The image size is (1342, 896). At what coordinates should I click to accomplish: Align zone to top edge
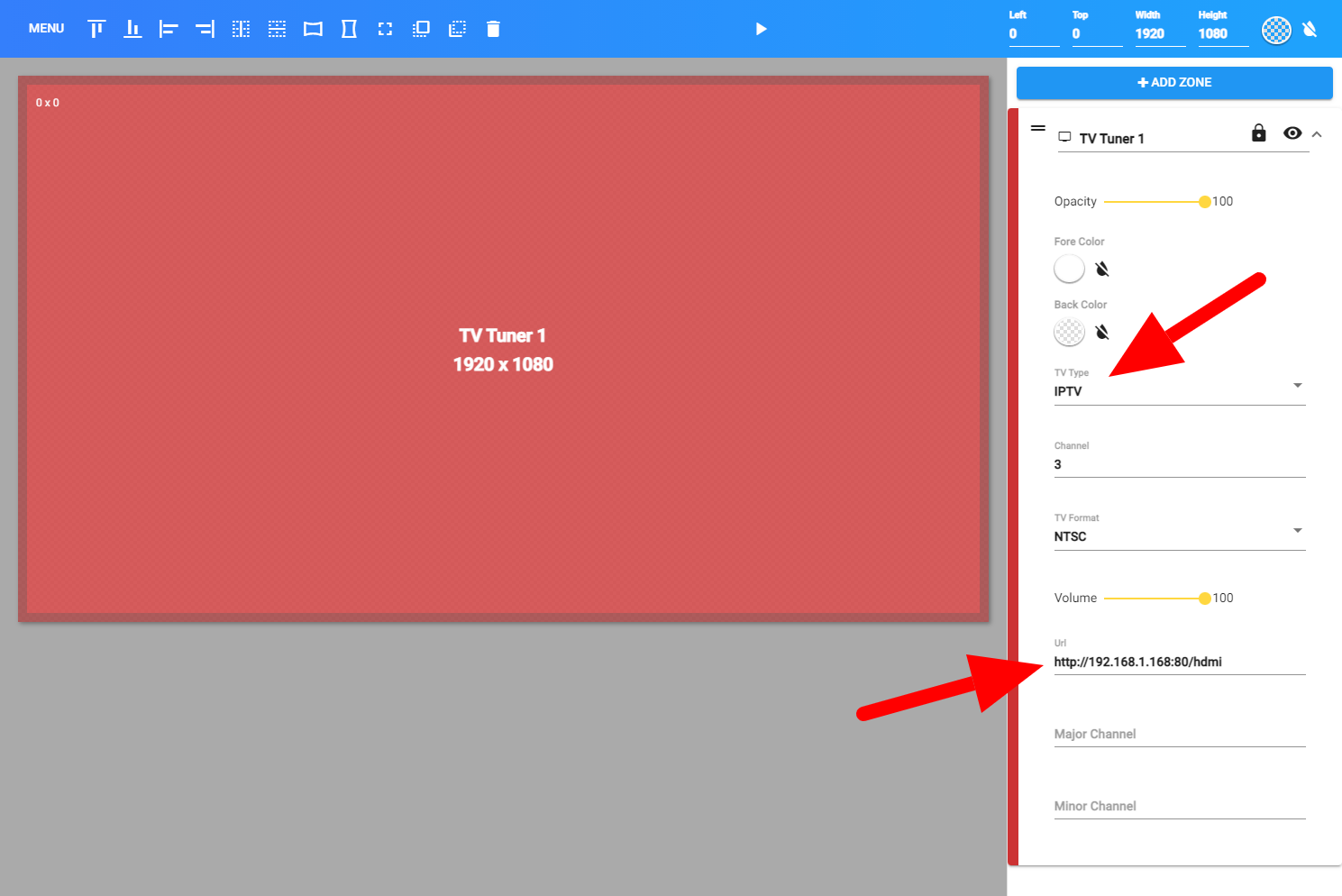[96, 29]
